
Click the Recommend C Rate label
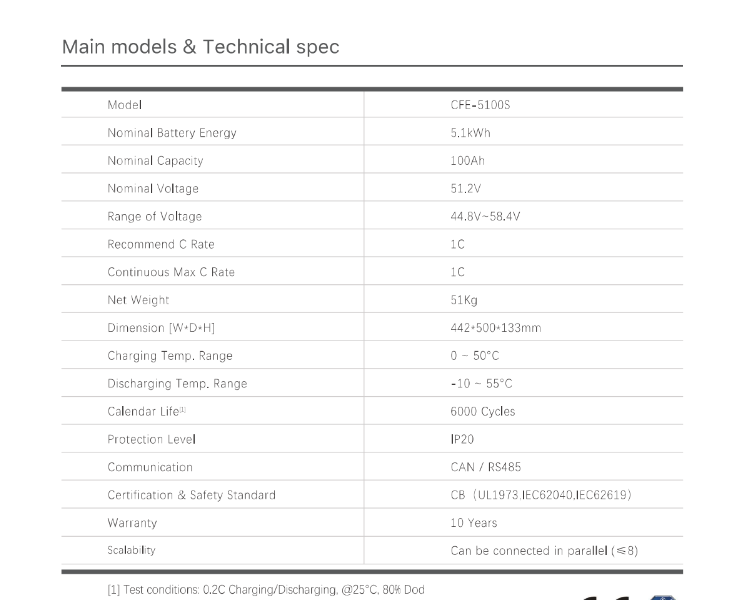[160, 244]
